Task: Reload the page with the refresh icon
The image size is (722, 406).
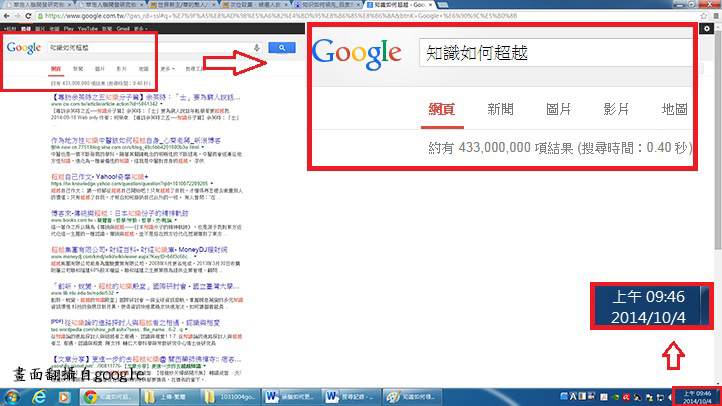Action: (28, 16)
